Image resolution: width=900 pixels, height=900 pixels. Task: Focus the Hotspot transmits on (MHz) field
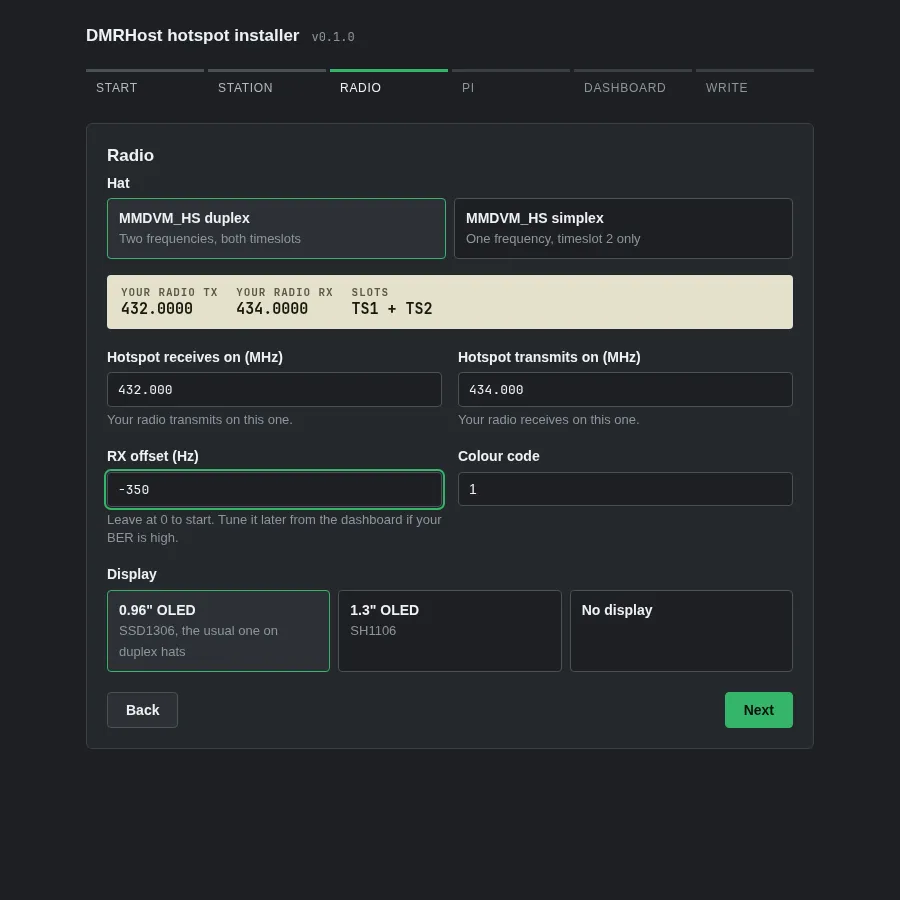click(x=625, y=390)
